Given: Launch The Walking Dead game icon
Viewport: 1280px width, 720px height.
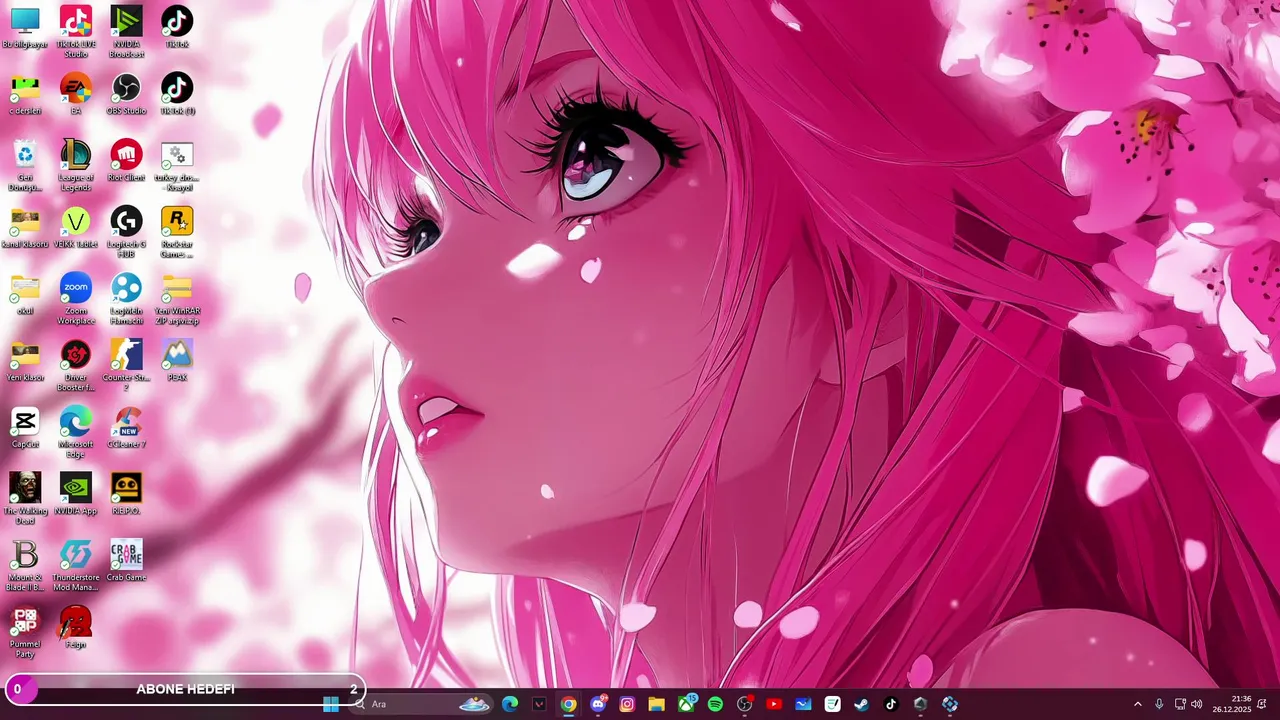Looking at the screenshot, I should click(x=25, y=499).
